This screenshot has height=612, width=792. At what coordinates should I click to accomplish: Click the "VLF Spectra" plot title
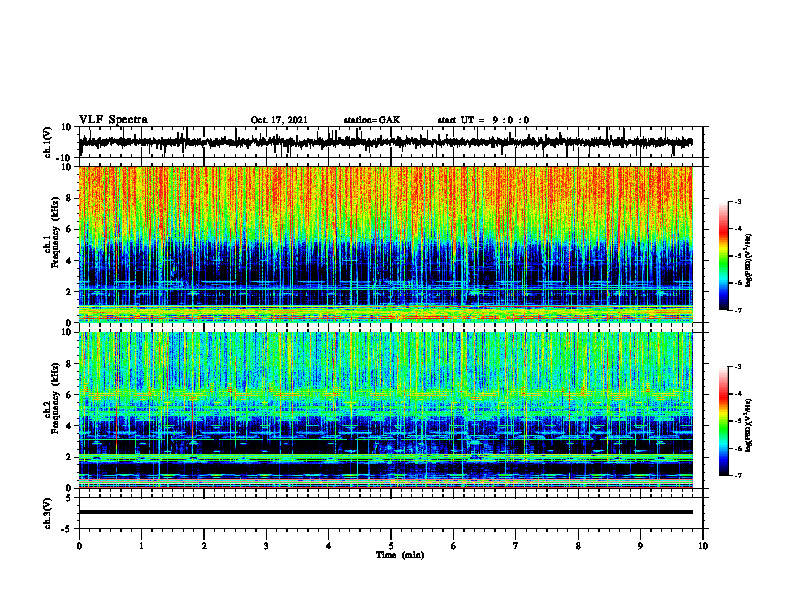pos(113,120)
